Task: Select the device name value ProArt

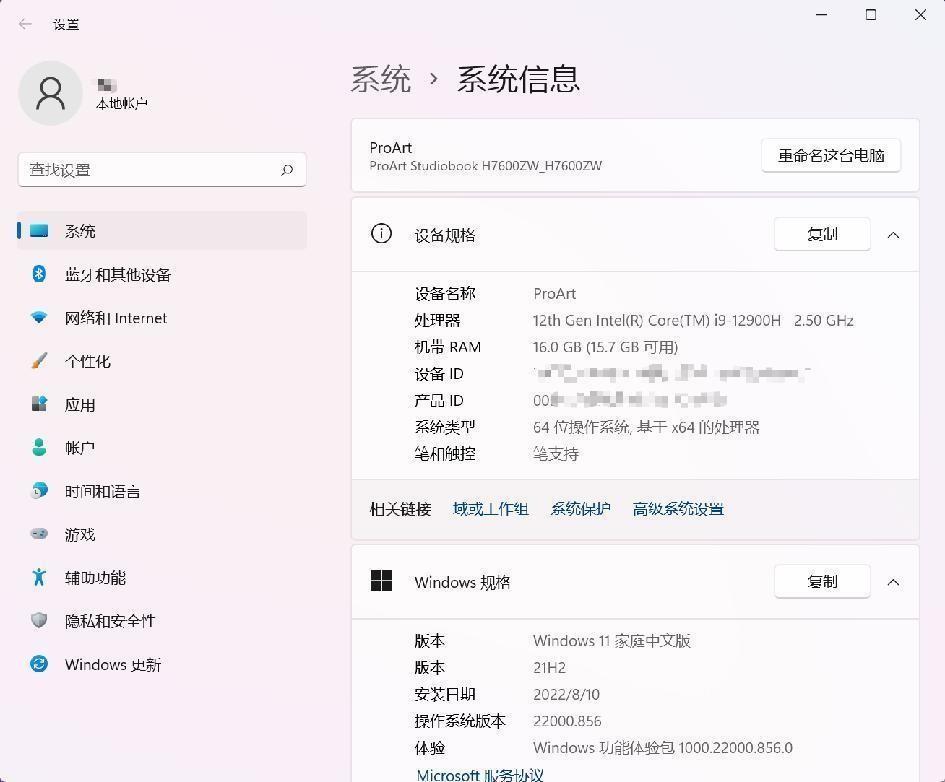Action: [x=554, y=293]
